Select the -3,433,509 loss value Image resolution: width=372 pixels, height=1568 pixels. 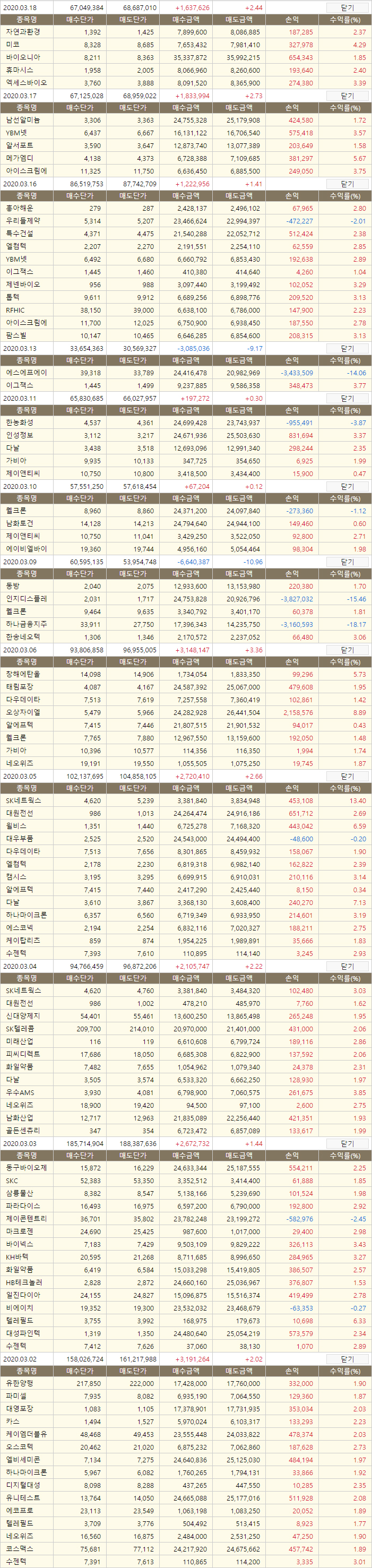click(297, 373)
